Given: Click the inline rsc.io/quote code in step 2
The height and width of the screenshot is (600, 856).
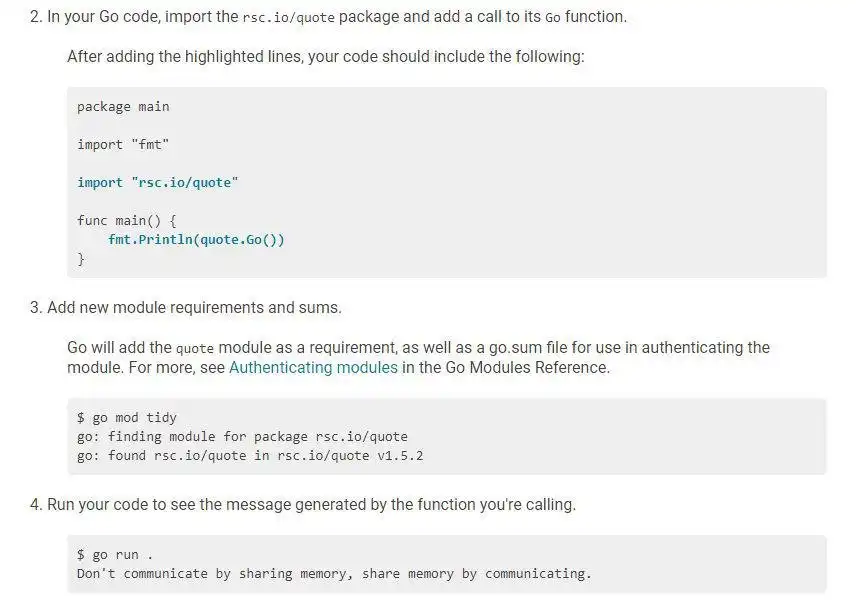Looking at the screenshot, I should [x=292, y=18].
